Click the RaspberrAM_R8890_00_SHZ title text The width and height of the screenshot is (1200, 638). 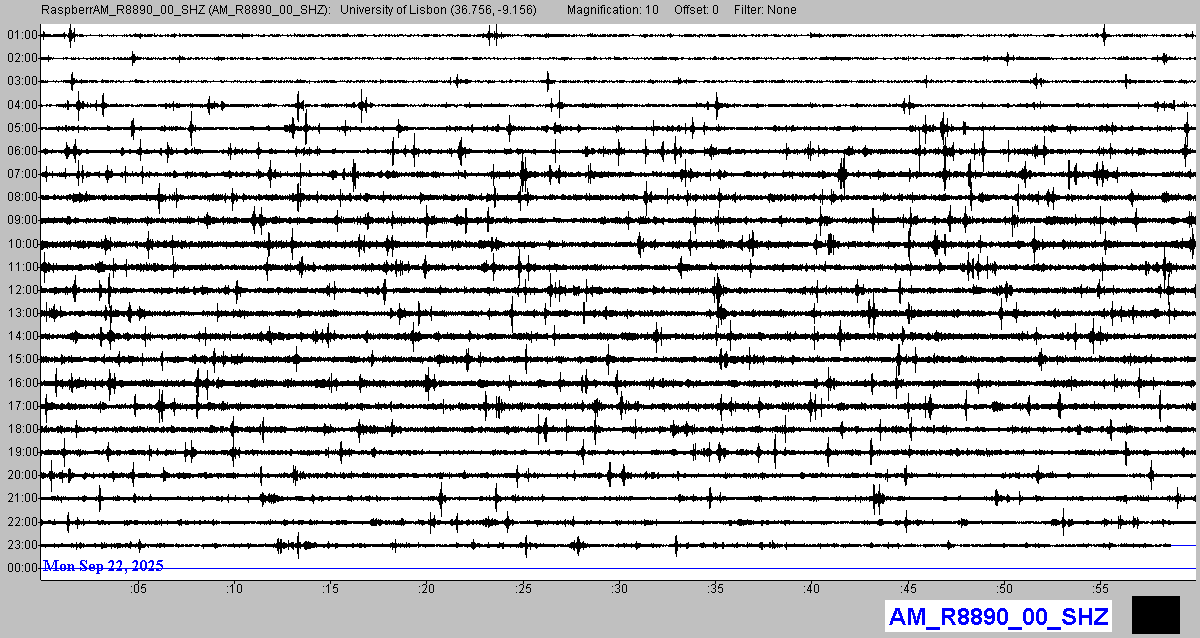[186, 10]
